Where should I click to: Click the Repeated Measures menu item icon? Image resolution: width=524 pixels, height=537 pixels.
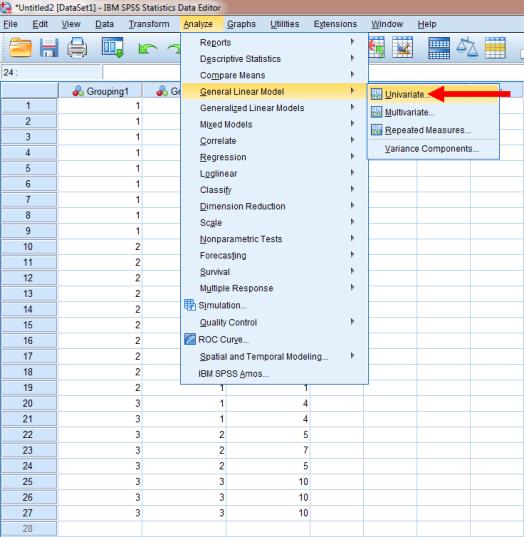[376, 129]
